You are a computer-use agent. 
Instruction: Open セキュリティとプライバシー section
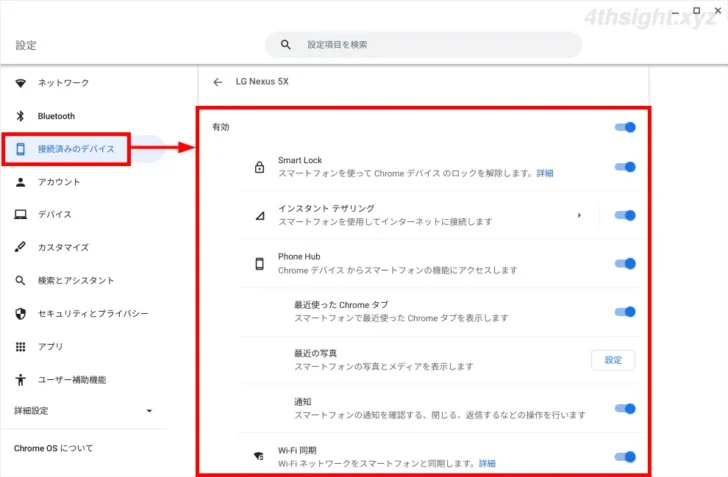tap(93, 314)
